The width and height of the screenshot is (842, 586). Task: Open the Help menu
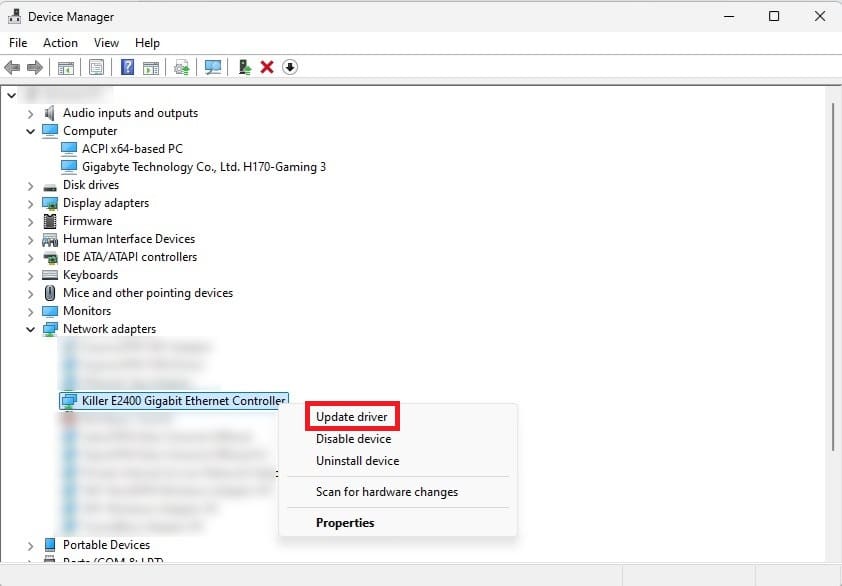click(147, 42)
